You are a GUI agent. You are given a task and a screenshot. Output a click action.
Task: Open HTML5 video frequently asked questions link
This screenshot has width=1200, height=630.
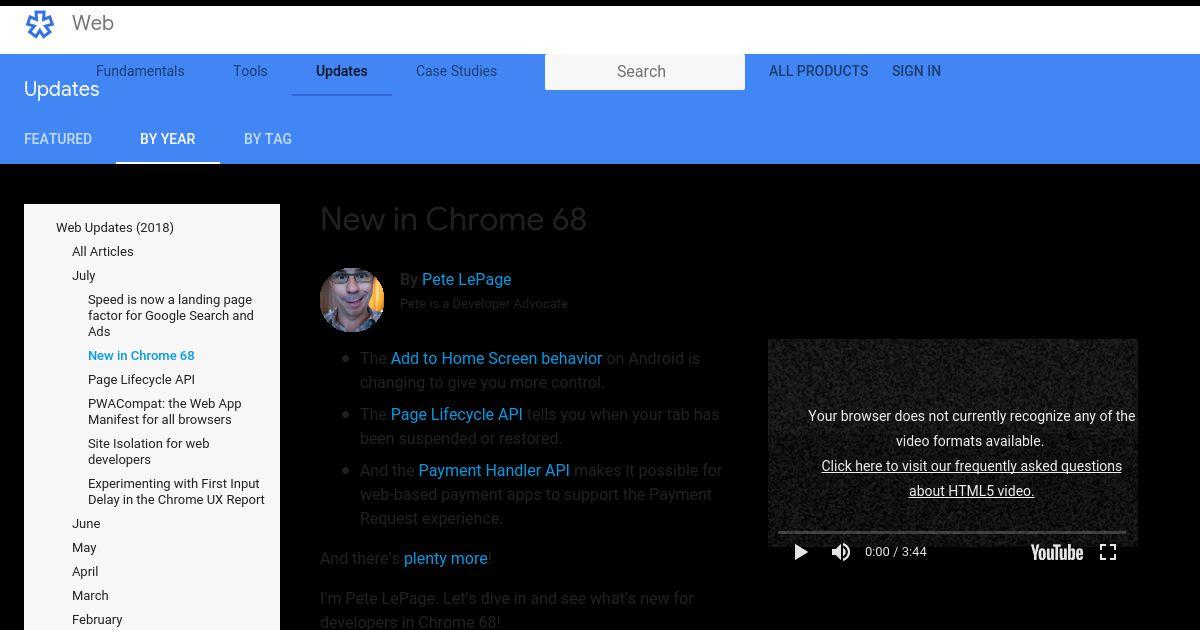coord(971,478)
